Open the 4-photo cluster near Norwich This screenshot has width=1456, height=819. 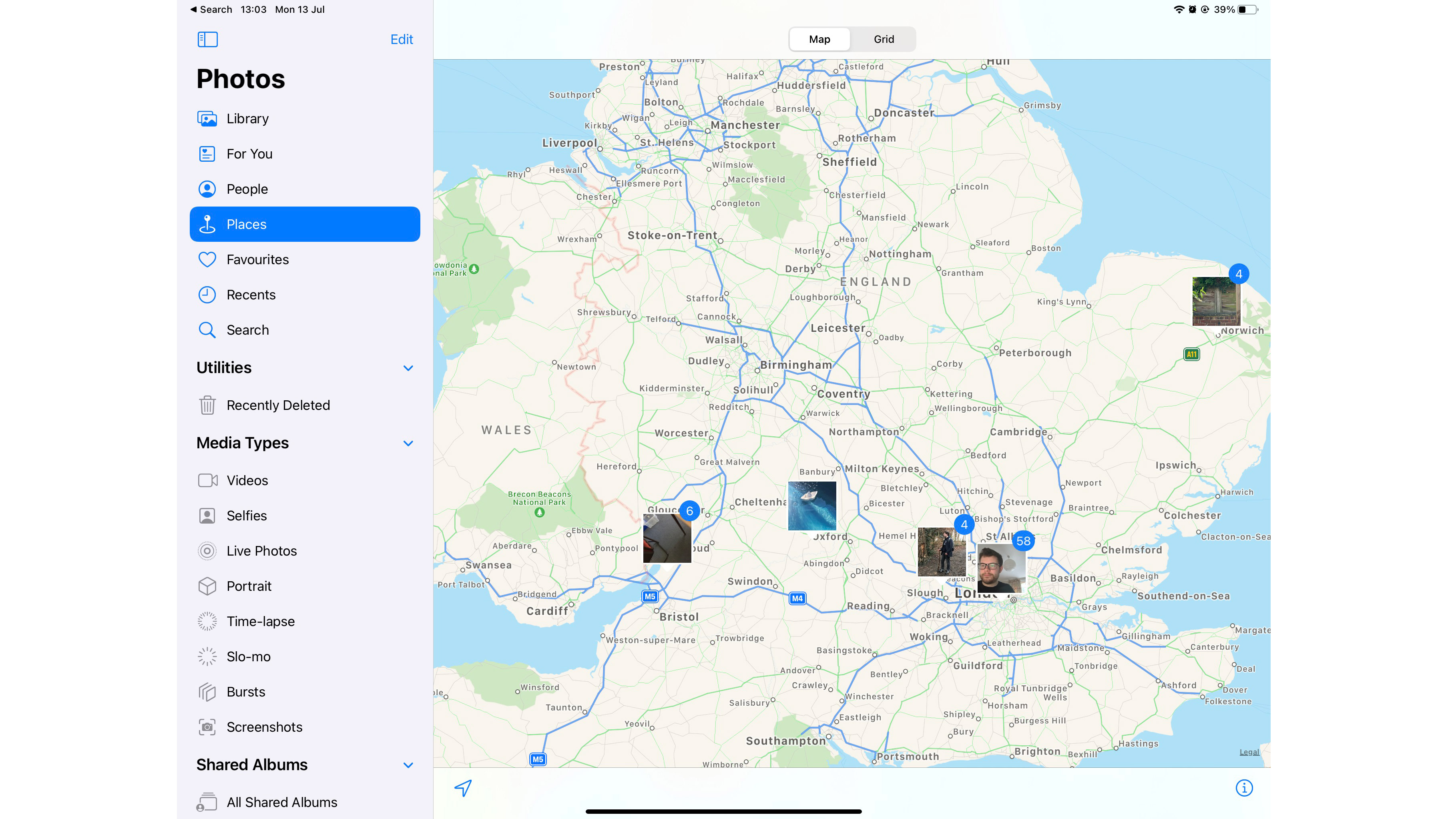(x=1216, y=301)
